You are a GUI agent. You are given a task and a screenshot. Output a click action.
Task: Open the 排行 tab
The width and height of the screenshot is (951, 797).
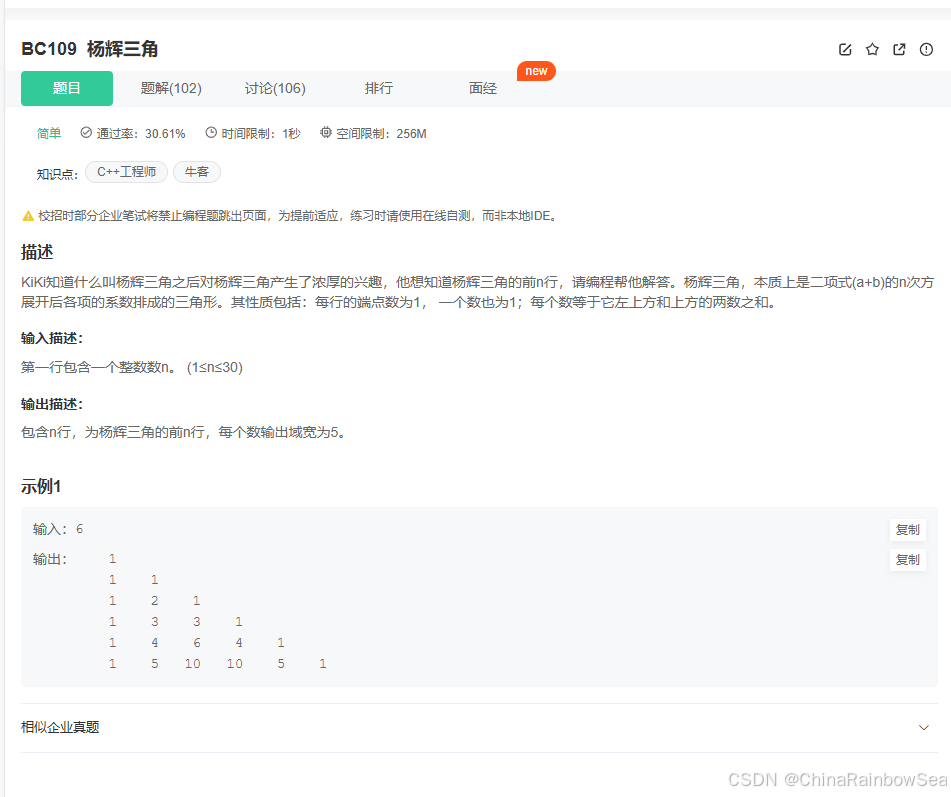point(379,89)
